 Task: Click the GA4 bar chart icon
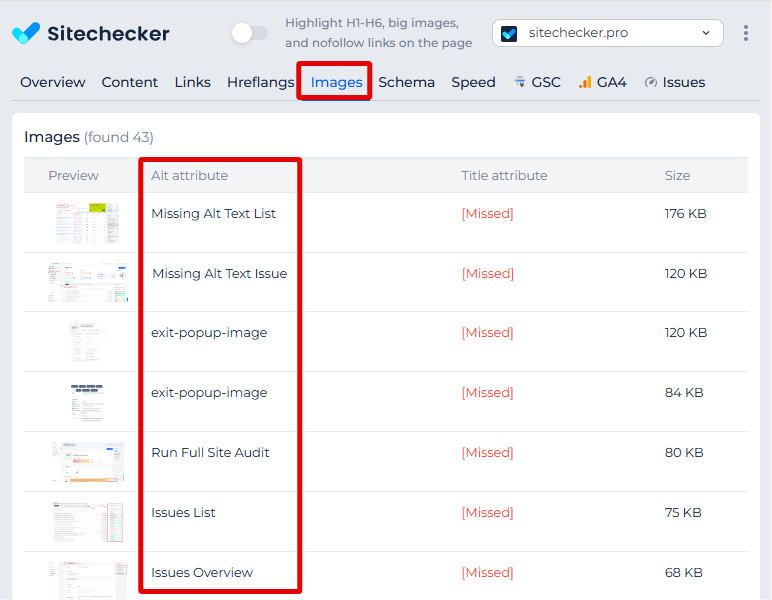[585, 82]
